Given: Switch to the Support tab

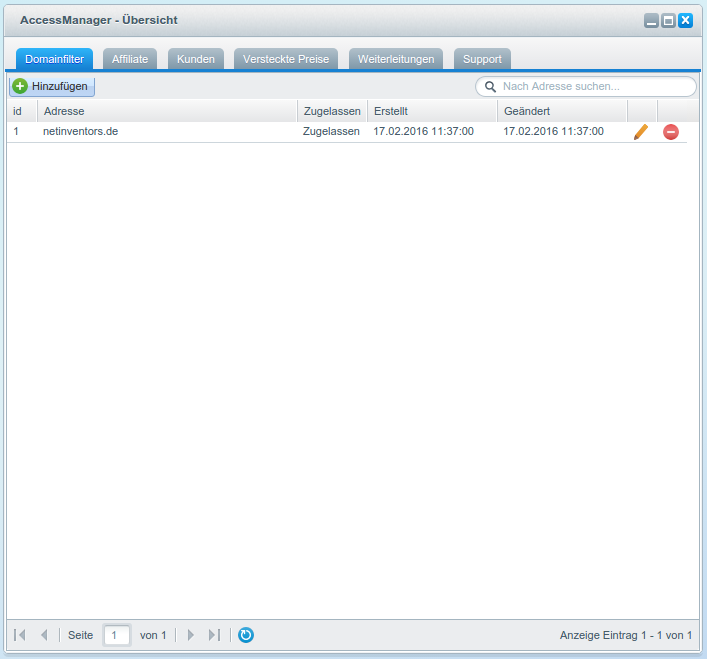Looking at the screenshot, I should [x=482, y=59].
